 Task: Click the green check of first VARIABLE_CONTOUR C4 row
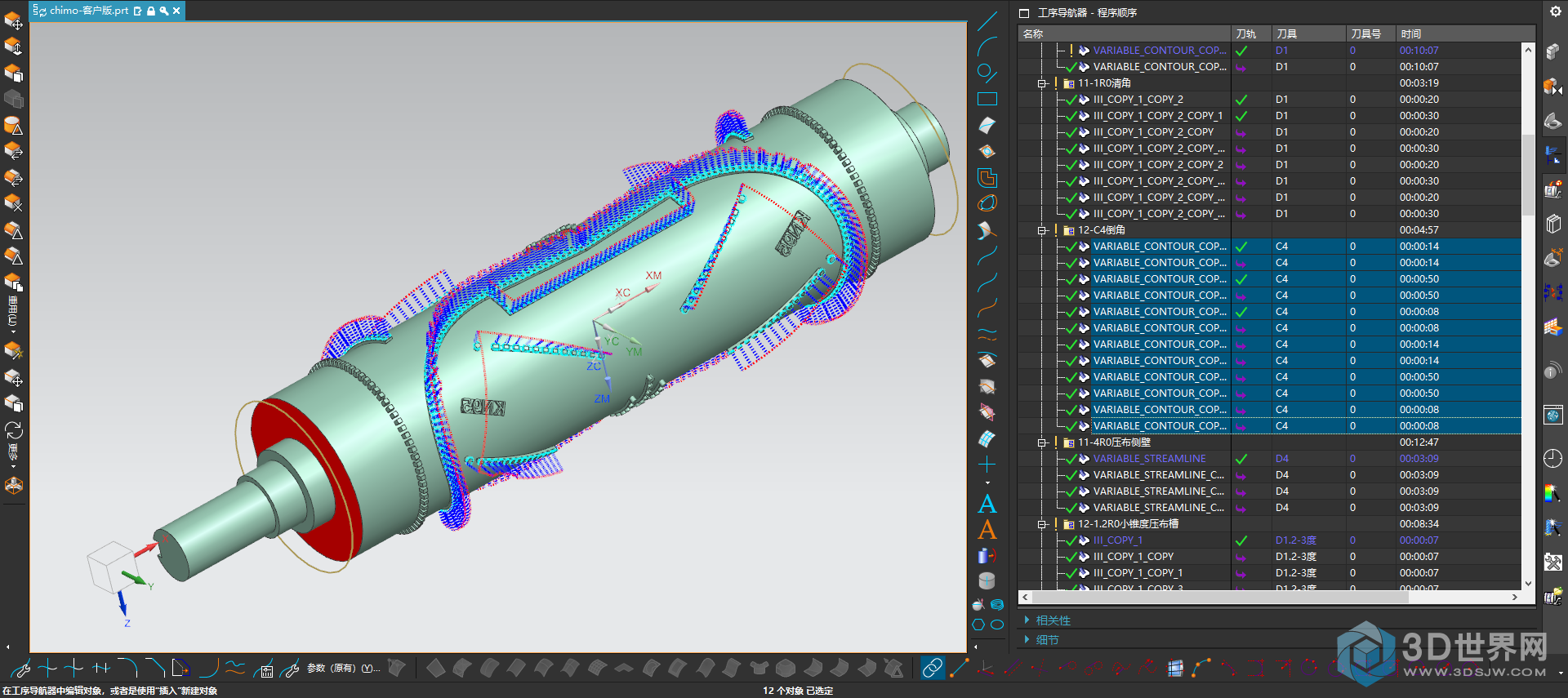(x=1241, y=247)
